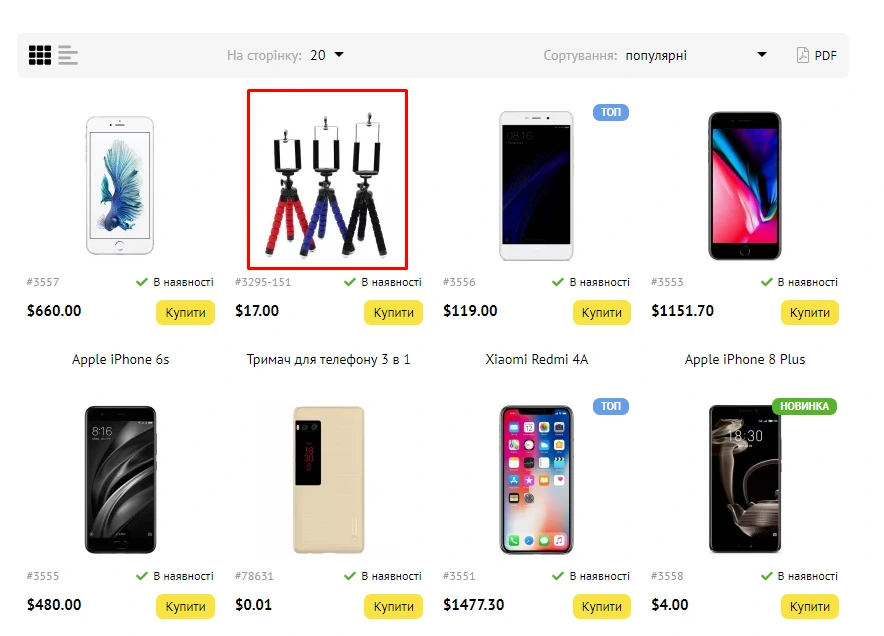
Task: Open the Apple iPhone 8 Plus link
Action: (x=745, y=359)
